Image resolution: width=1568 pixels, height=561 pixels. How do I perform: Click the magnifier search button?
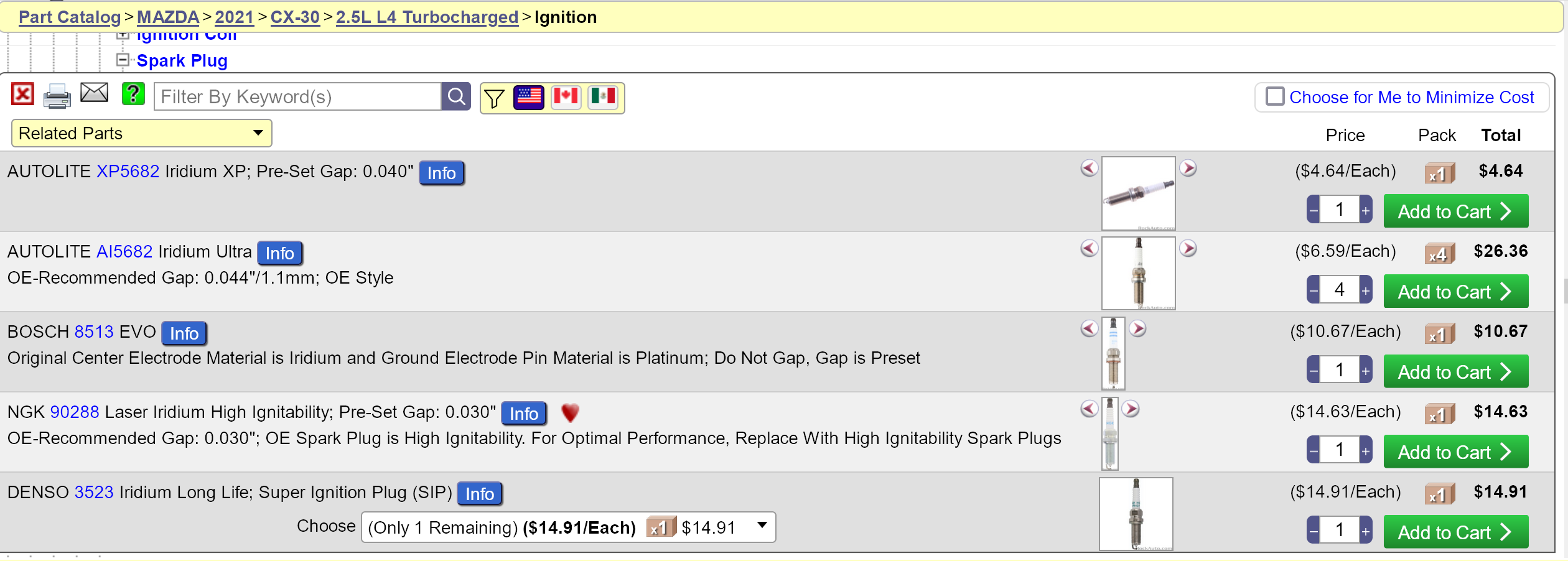tap(456, 96)
